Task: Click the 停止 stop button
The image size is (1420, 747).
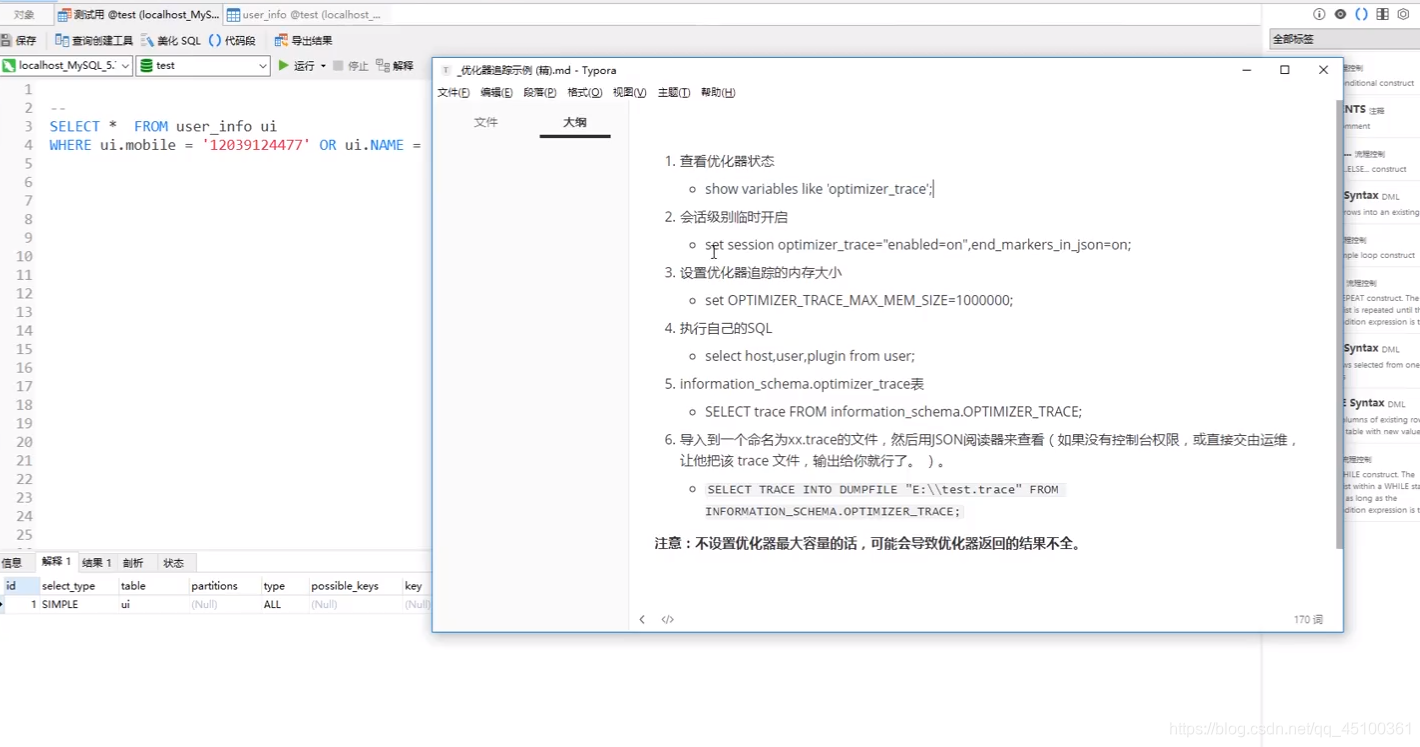Action: (351, 65)
